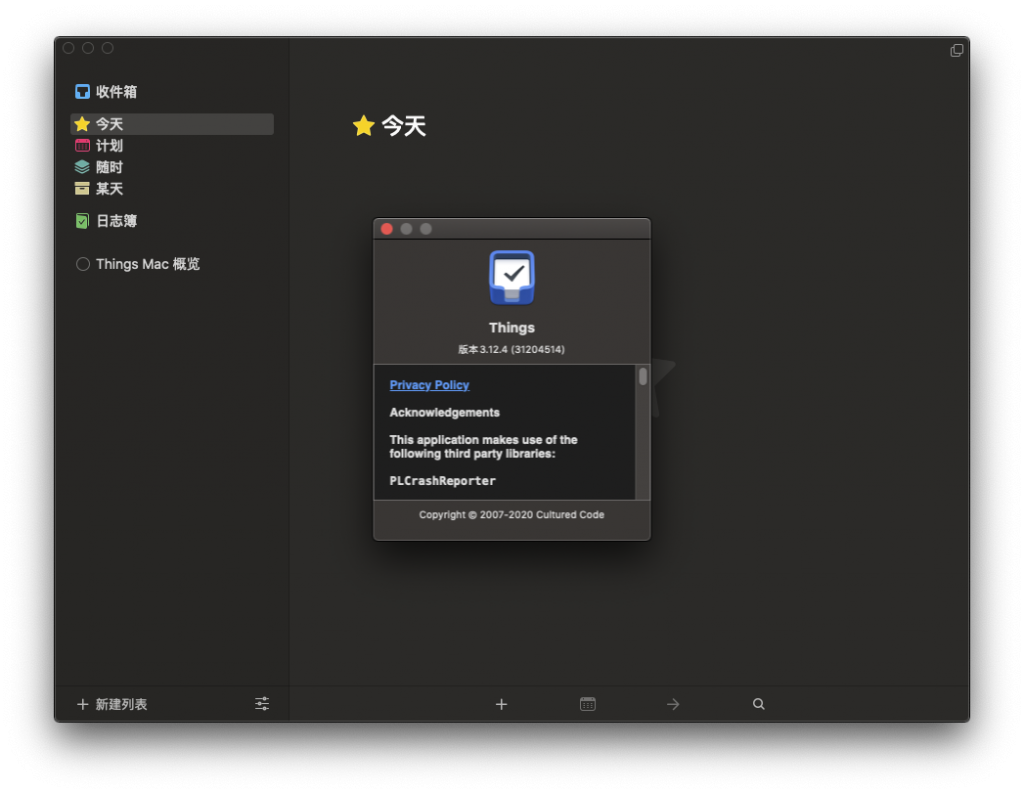
Task: Click the Things app name in About dialog
Action: 512,327
